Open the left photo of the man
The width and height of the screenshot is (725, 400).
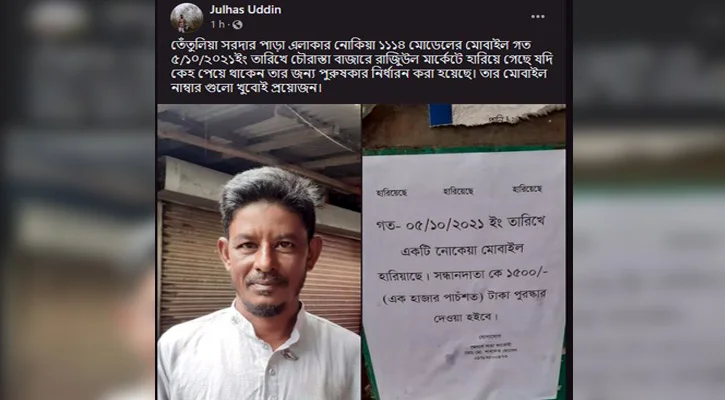(259, 252)
